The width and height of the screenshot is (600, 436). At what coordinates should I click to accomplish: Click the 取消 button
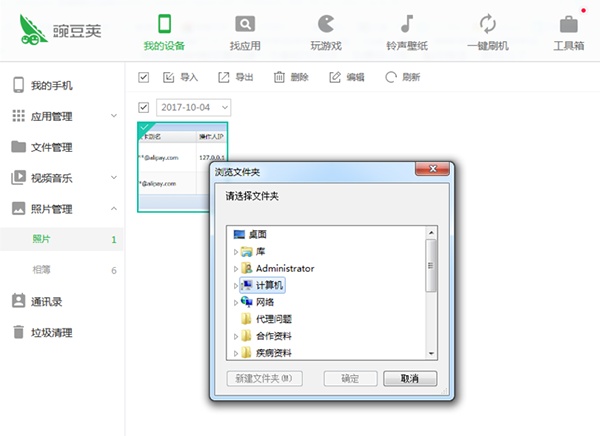[410, 378]
